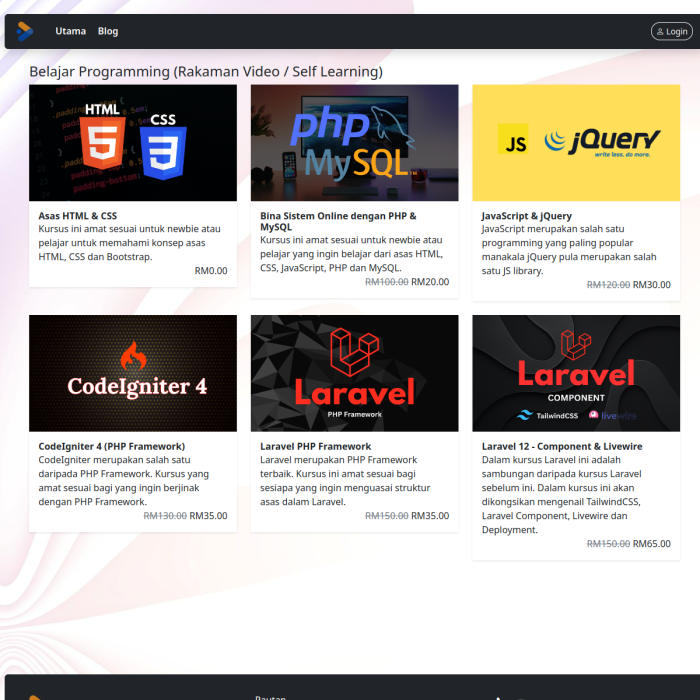Select the 'Laravel PHP Framework' title

(316, 446)
